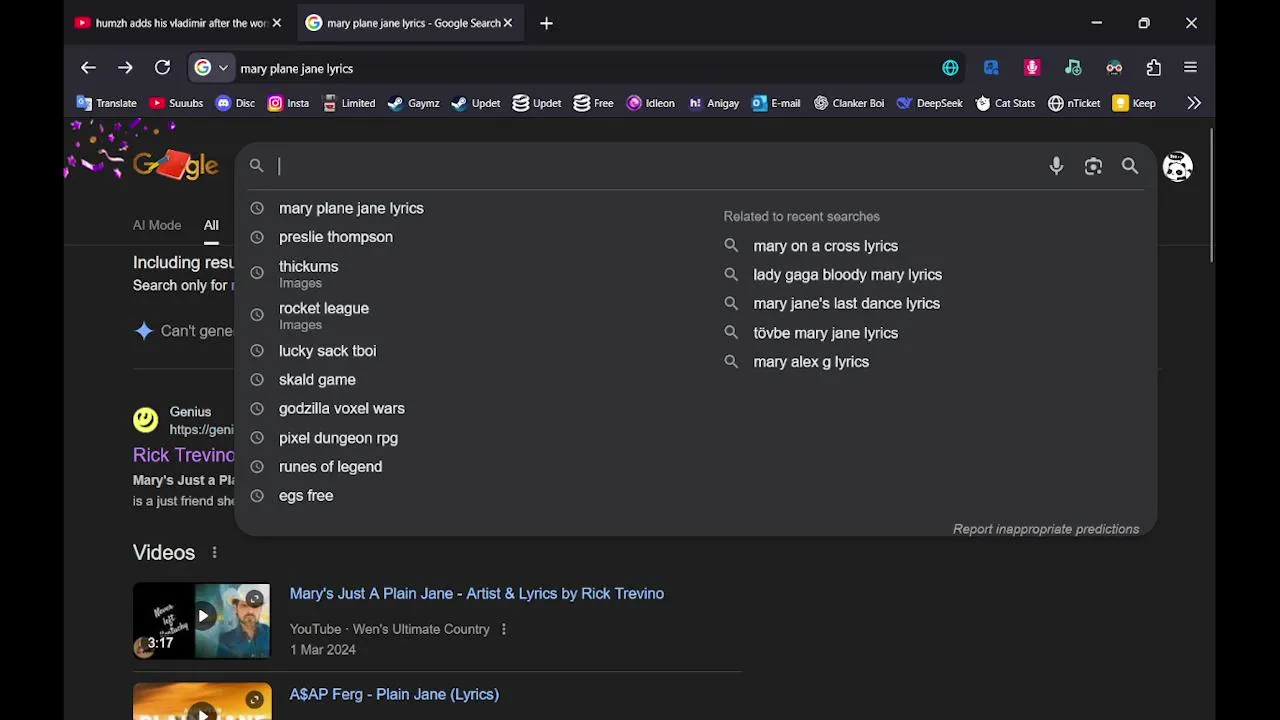Go back to the previous page
The width and height of the screenshot is (1280, 720).
[x=88, y=68]
